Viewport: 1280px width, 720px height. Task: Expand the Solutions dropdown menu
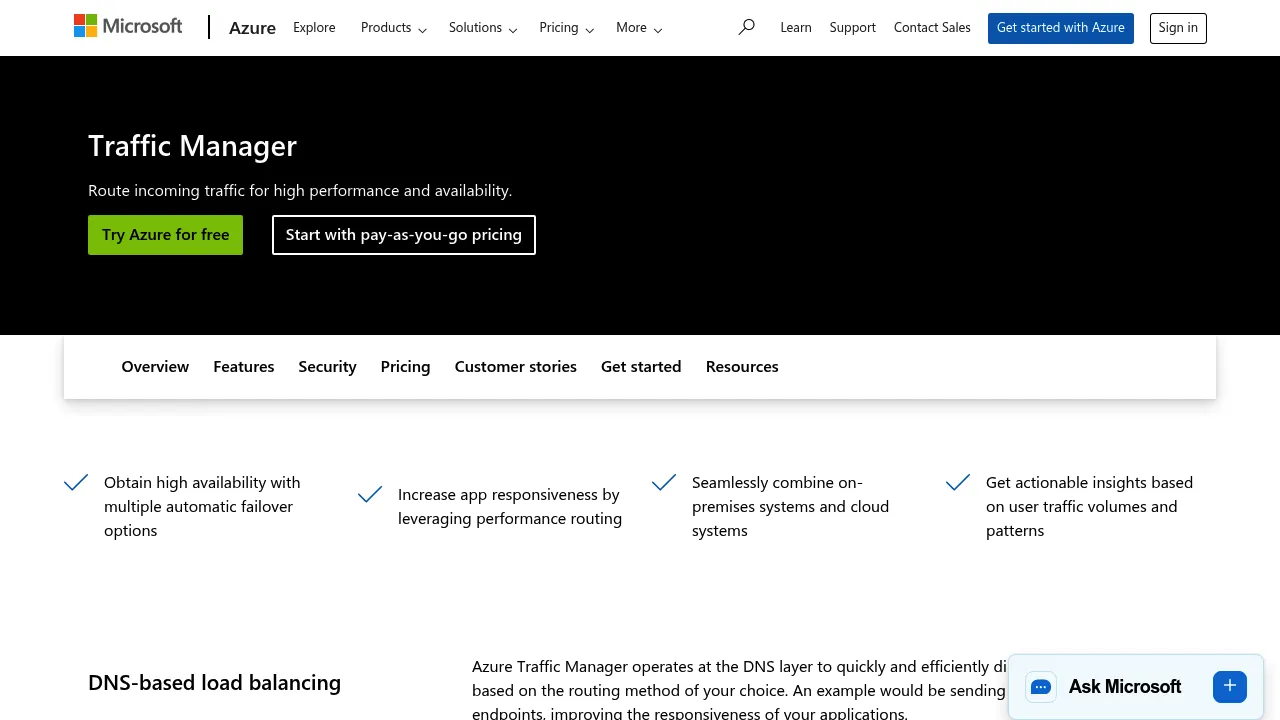click(x=483, y=28)
